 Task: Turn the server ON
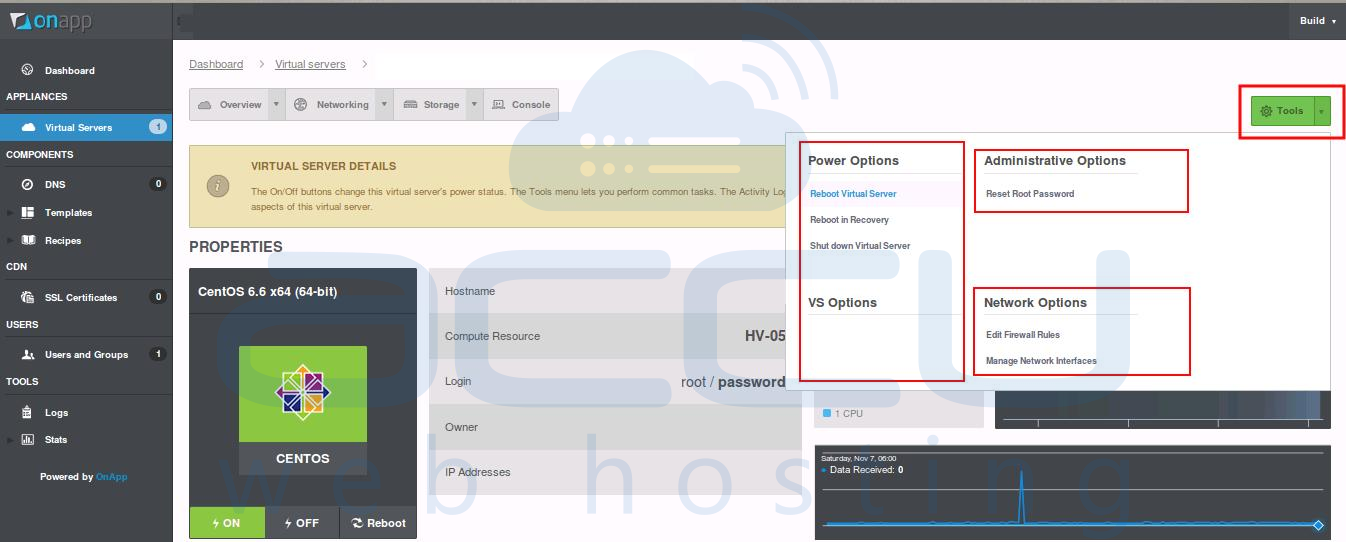(227, 523)
